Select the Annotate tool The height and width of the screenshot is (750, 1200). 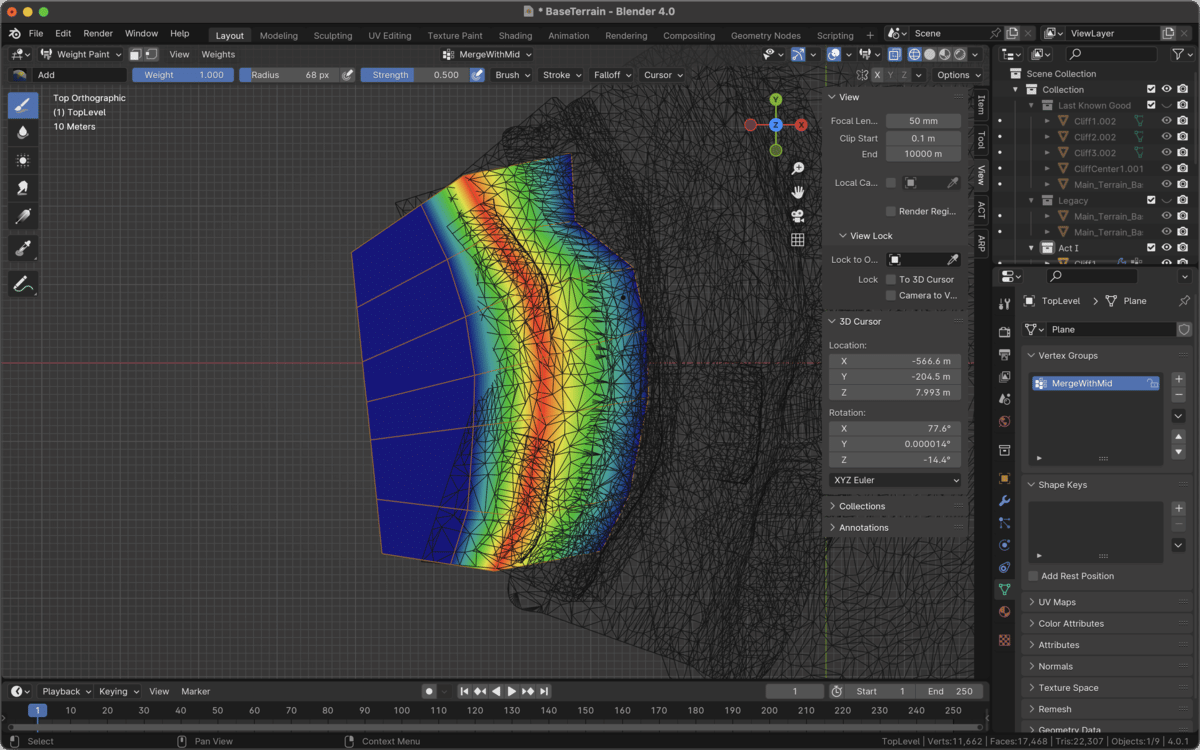pos(23,285)
